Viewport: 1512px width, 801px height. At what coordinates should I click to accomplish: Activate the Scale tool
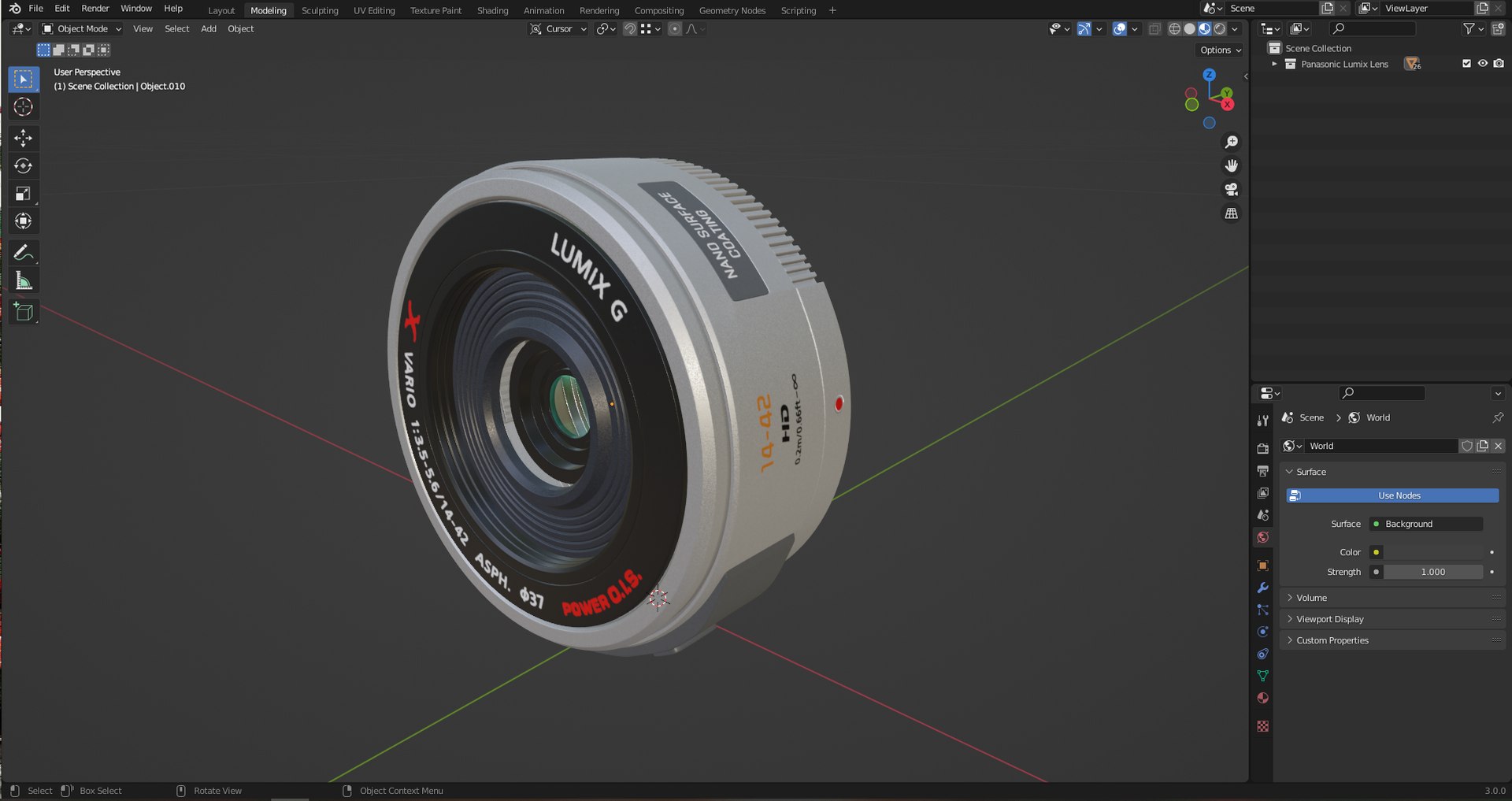point(23,194)
